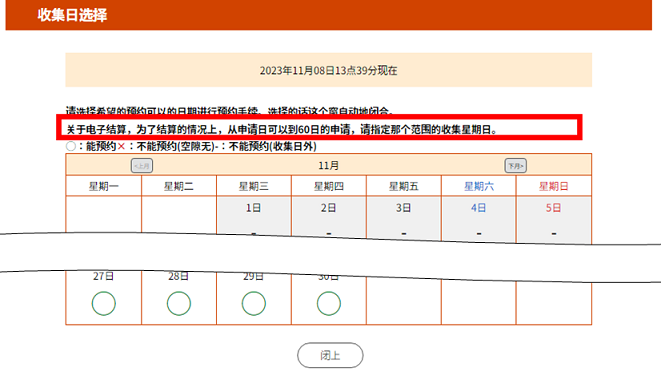Click the 11月 month title
Image resolution: width=661 pixels, height=380 pixels.
tap(328, 165)
